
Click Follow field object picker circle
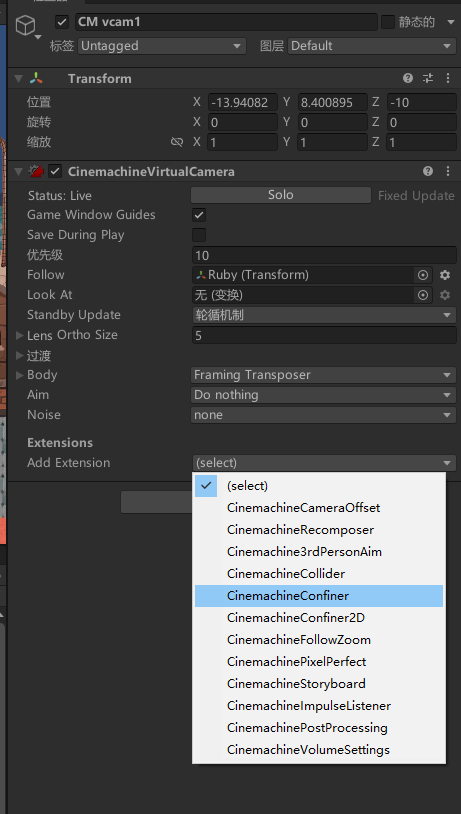point(423,275)
